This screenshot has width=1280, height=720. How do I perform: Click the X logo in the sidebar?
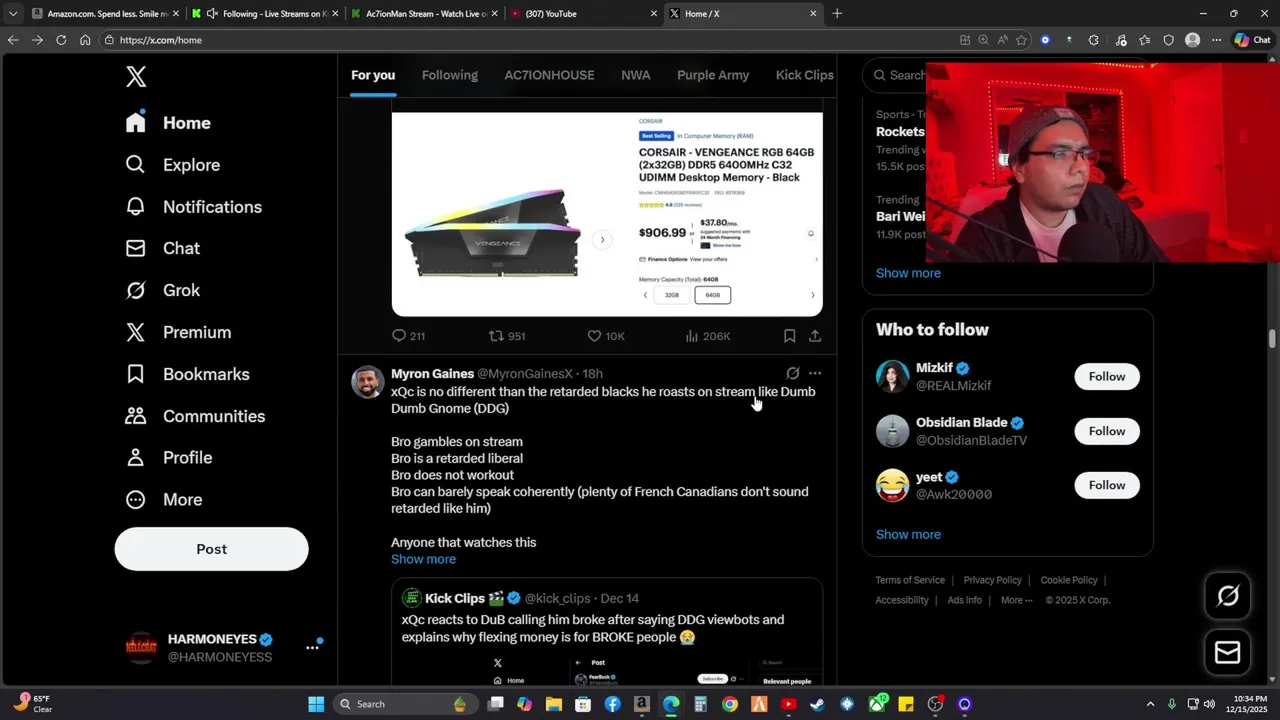coord(136,76)
